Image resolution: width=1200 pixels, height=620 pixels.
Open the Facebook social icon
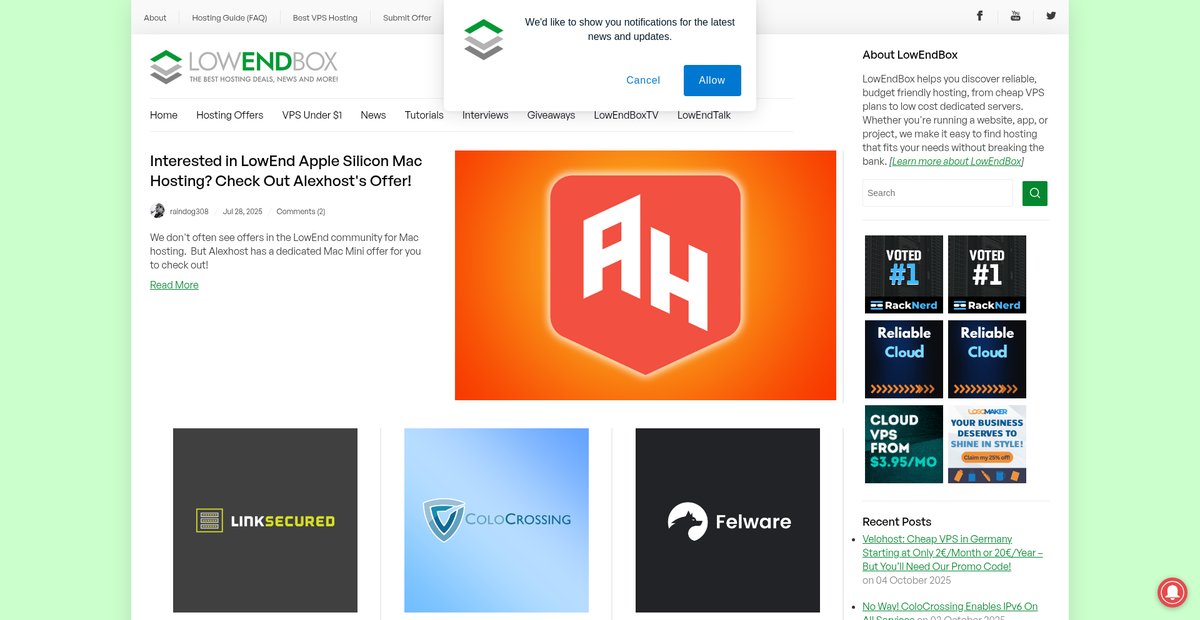980,16
